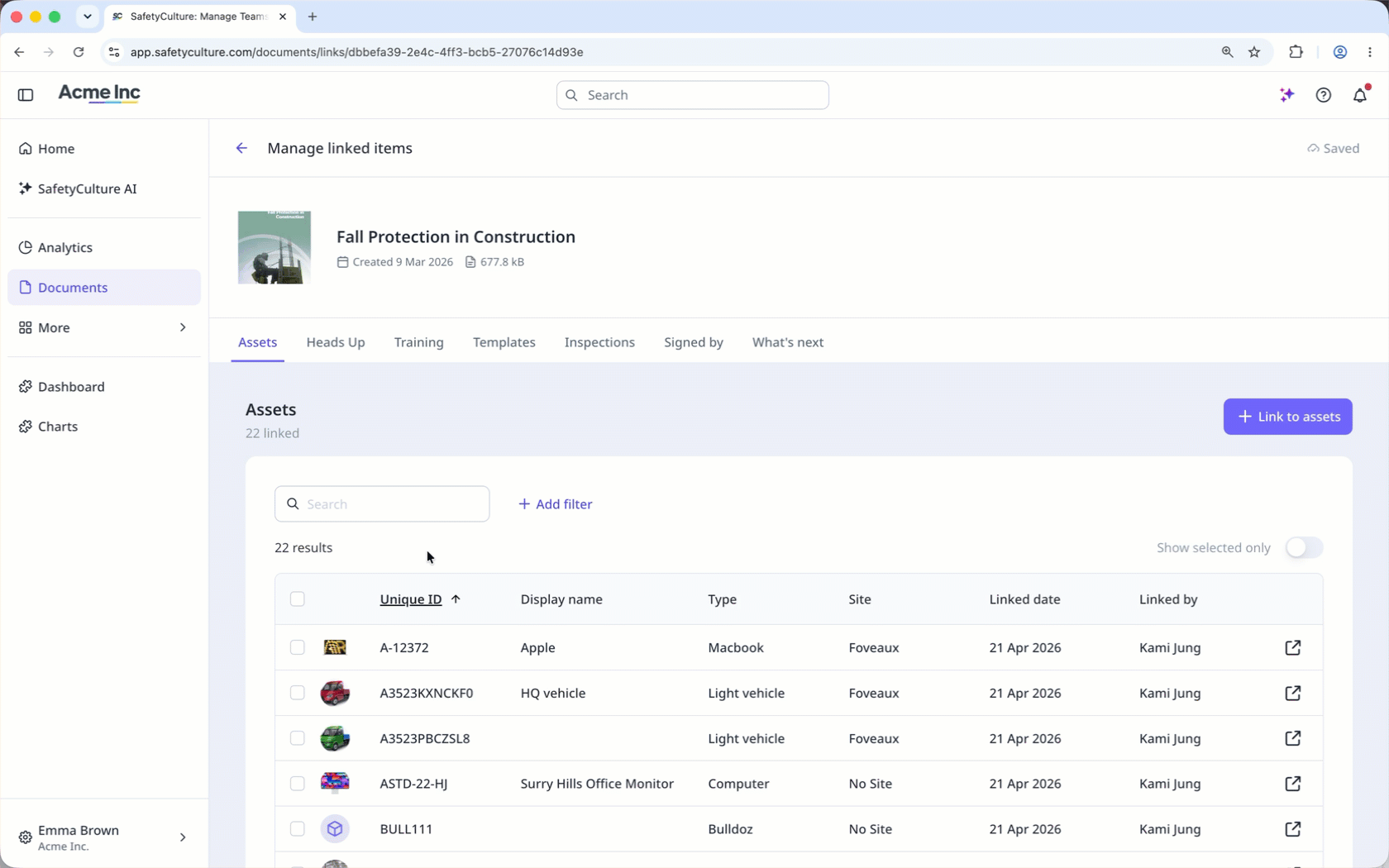Image resolution: width=1389 pixels, height=868 pixels.
Task: Open A-12372 asset in new window
Action: [1293, 647]
